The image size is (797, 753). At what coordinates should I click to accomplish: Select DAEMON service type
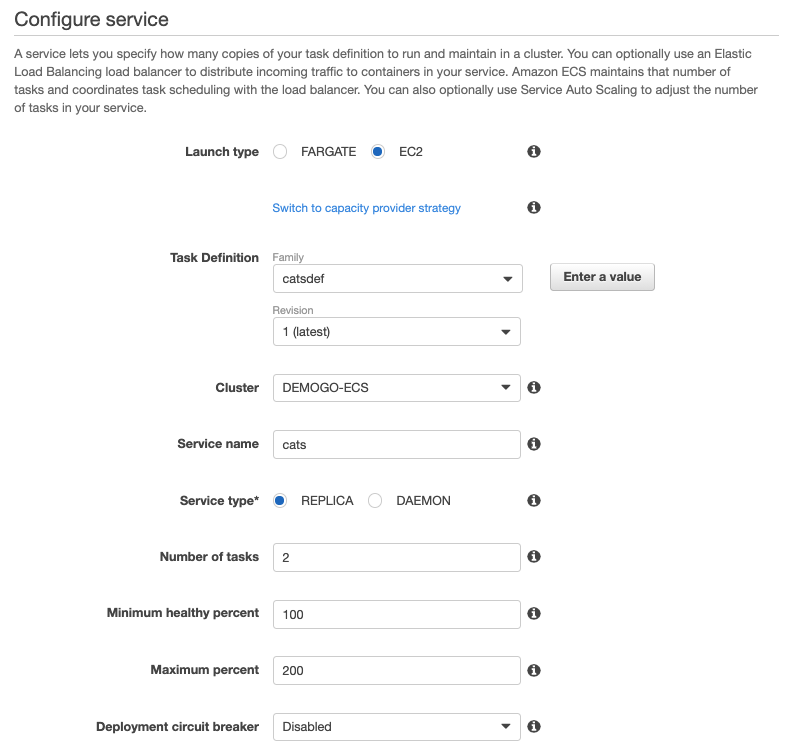(x=375, y=501)
